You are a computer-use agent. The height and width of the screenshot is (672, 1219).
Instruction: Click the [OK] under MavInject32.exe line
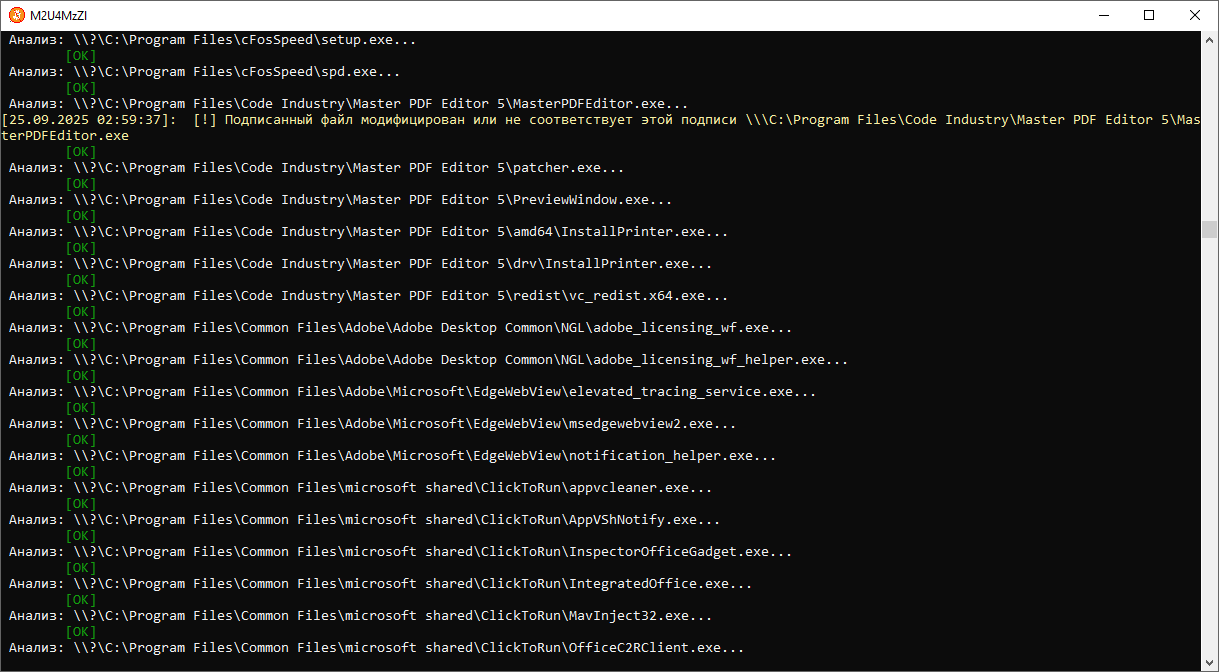pyautogui.click(x=81, y=632)
